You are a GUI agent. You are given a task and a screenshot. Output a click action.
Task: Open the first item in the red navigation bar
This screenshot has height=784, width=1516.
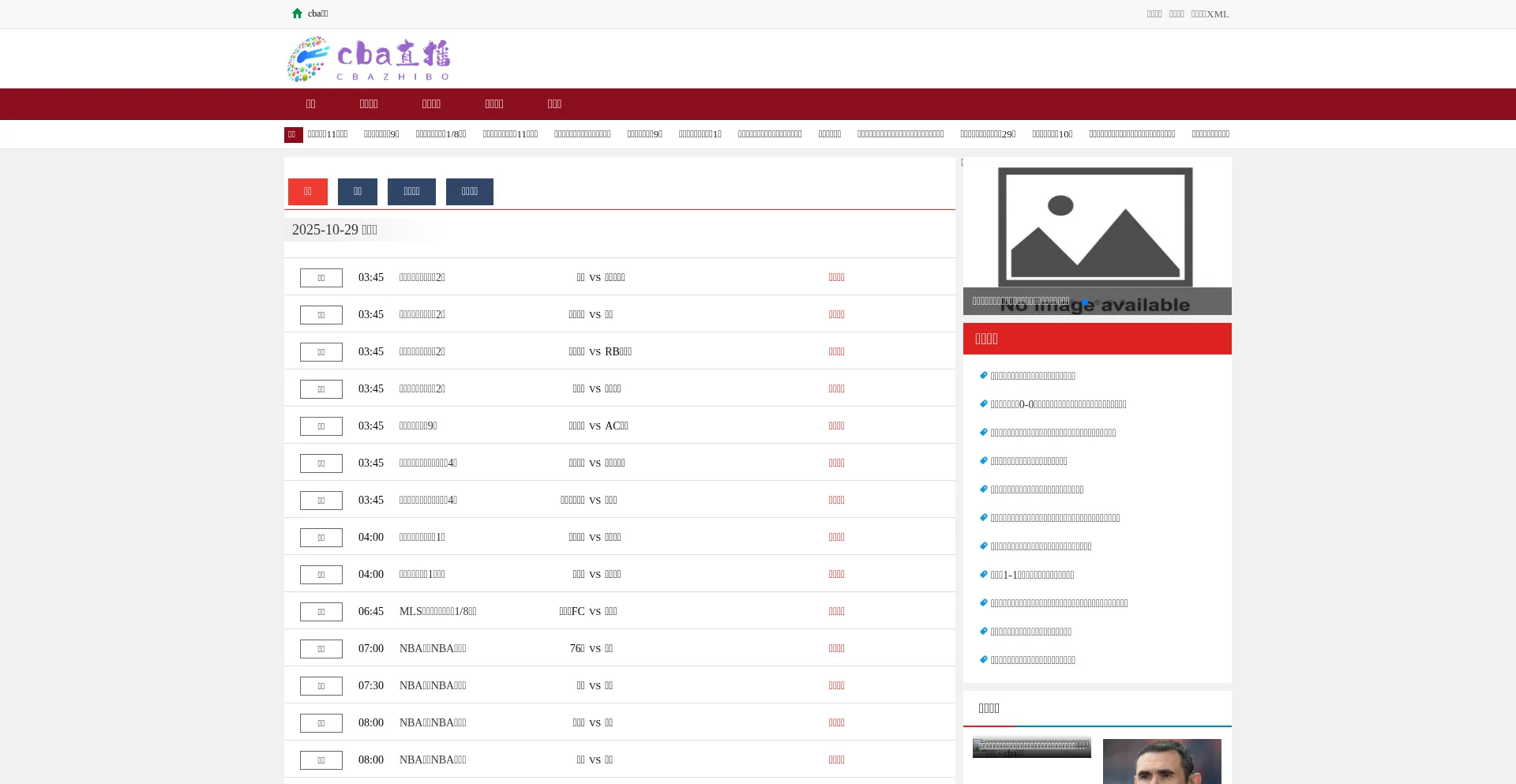point(310,104)
